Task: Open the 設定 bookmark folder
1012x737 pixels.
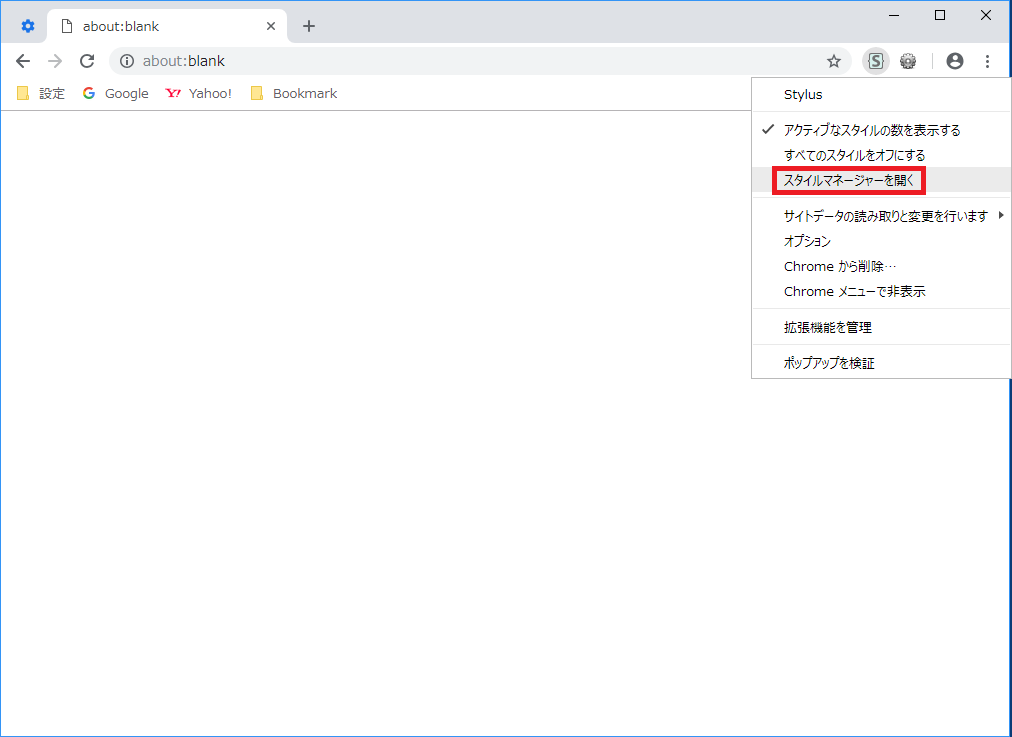Action: pos(41,93)
